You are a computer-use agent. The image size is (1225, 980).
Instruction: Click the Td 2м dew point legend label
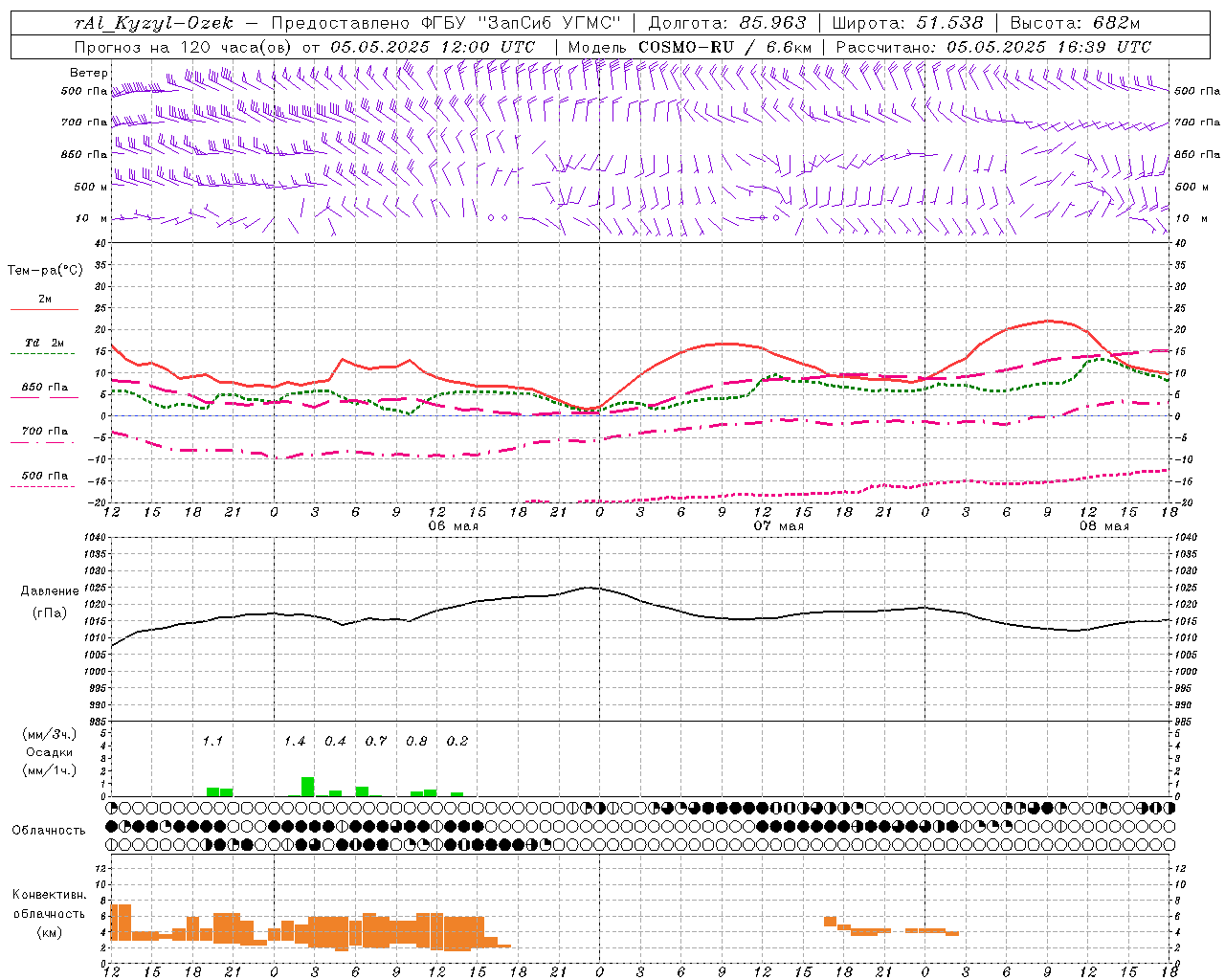44,343
